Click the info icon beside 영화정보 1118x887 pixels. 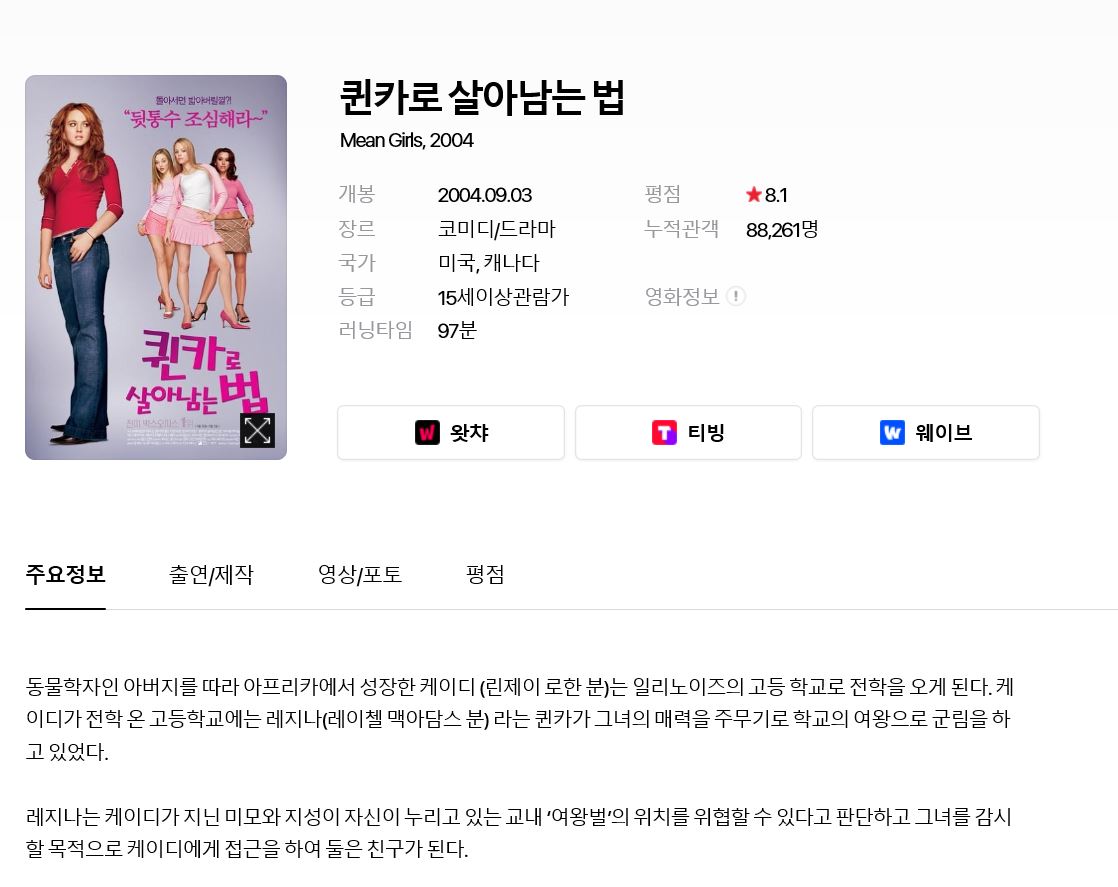pos(736,296)
